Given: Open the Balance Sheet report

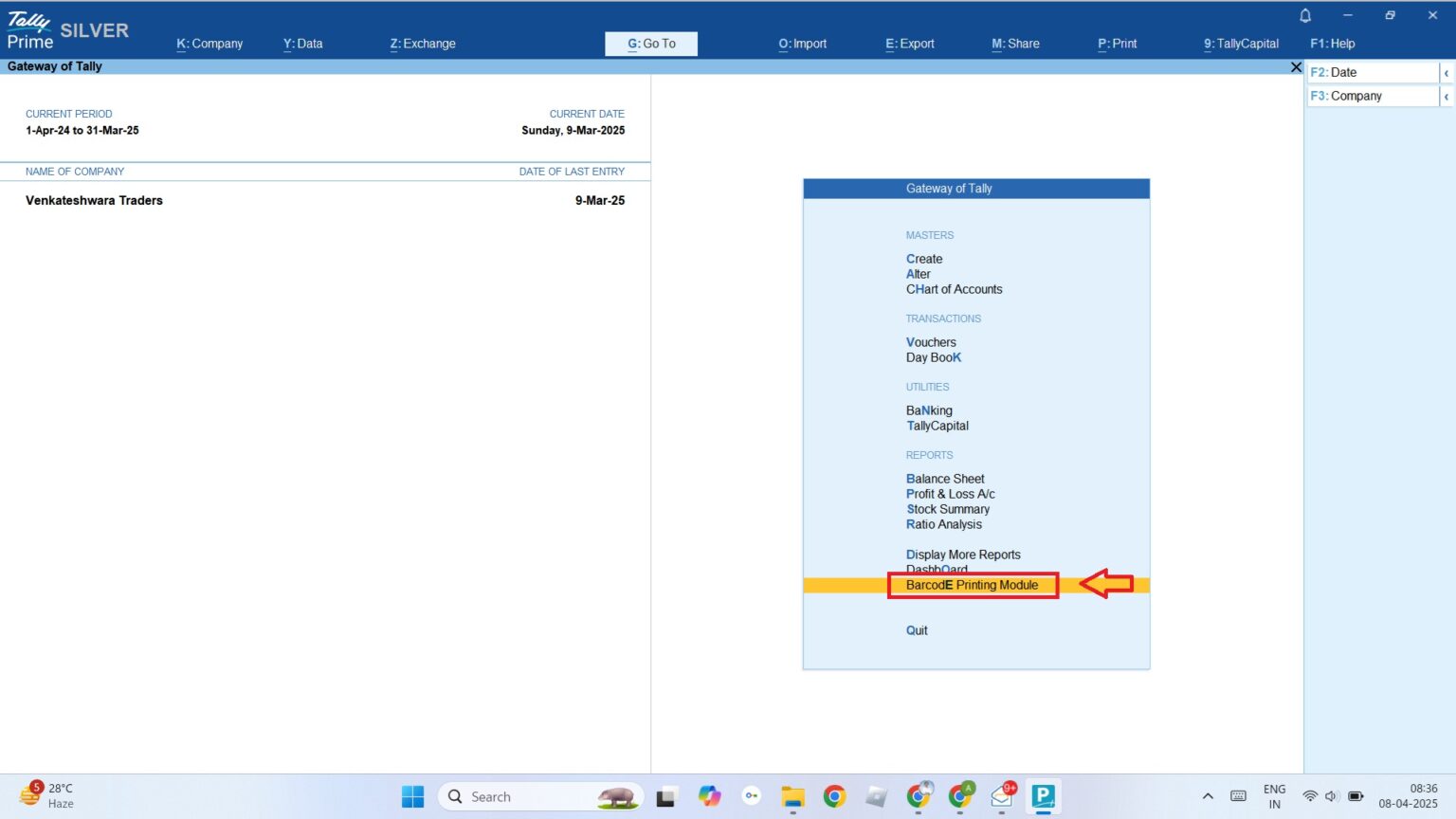Looking at the screenshot, I should (x=944, y=479).
